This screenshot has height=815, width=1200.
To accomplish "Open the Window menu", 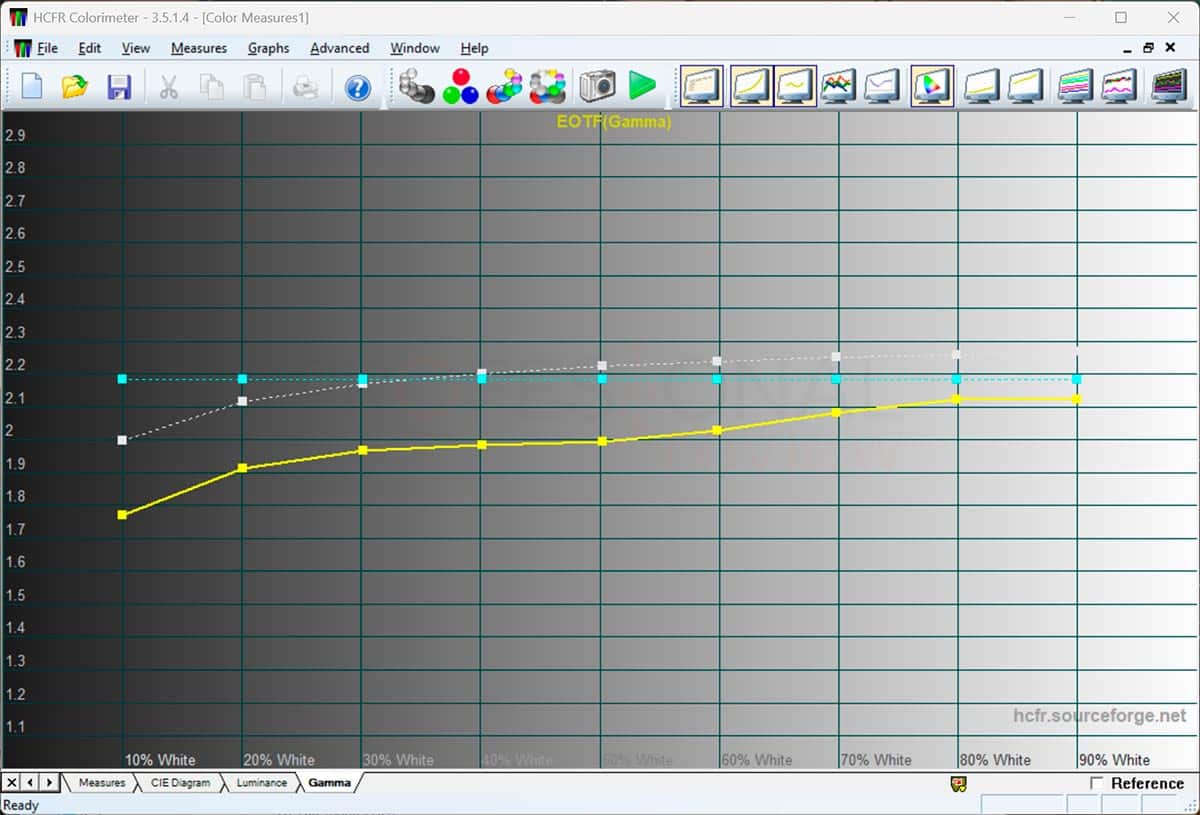I will [x=415, y=48].
